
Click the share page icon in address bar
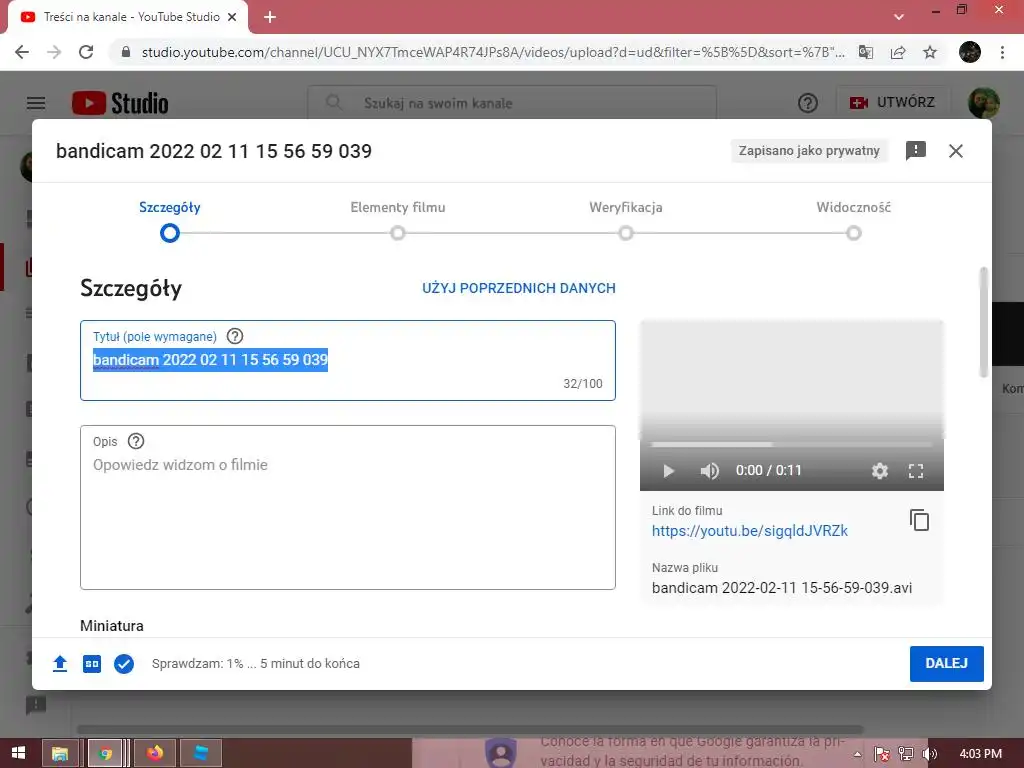[x=898, y=52]
